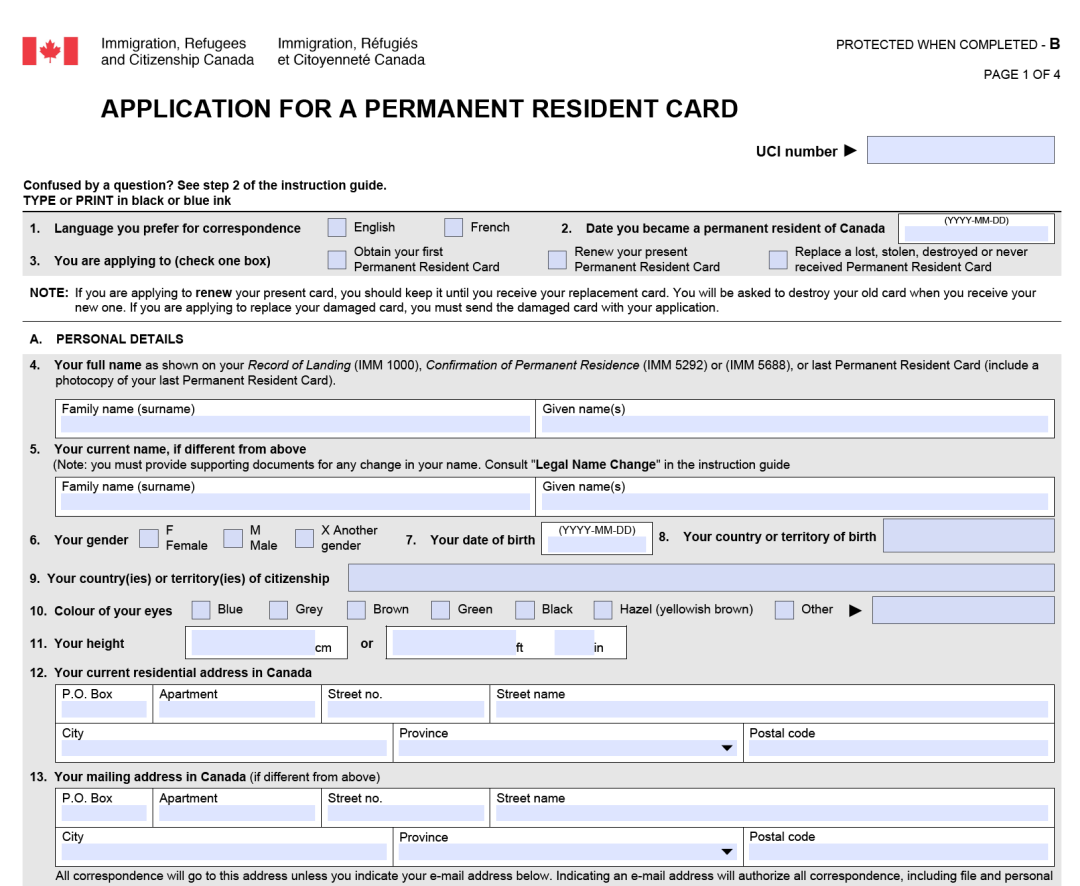Viewport: 1080px width, 886px height.
Task: Tick the X Another gender checkbox
Action: click(x=304, y=539)
